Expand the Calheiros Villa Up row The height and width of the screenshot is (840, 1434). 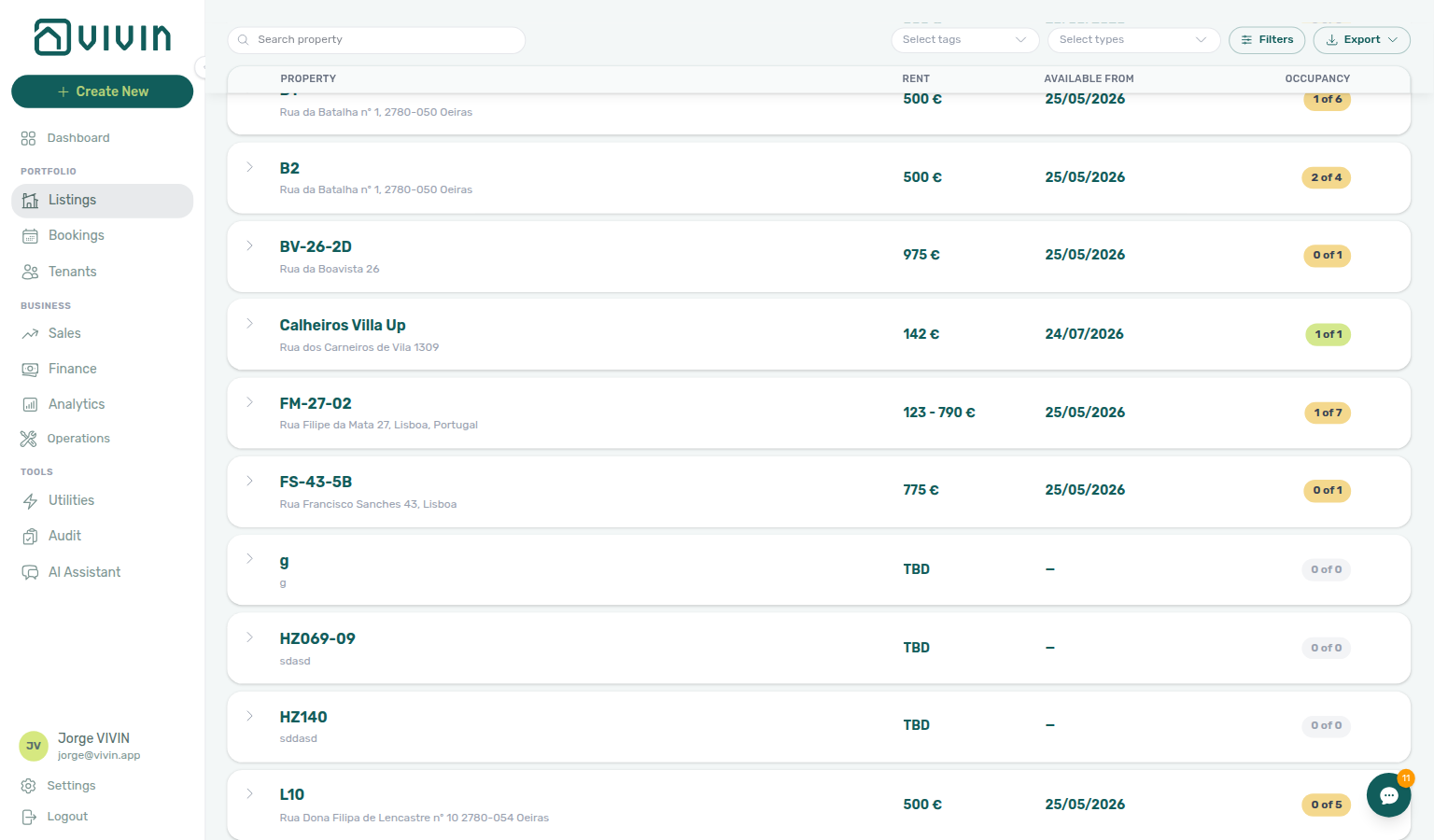(x=250, y=324)
